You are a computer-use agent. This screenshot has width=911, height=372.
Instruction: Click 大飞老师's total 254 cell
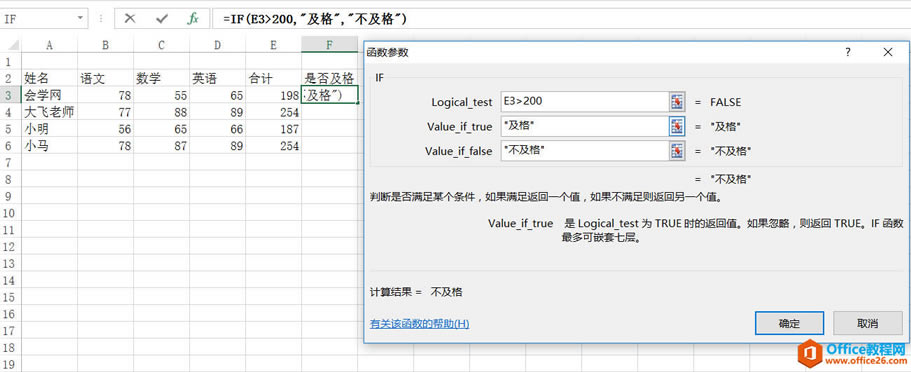pos(273,112)
